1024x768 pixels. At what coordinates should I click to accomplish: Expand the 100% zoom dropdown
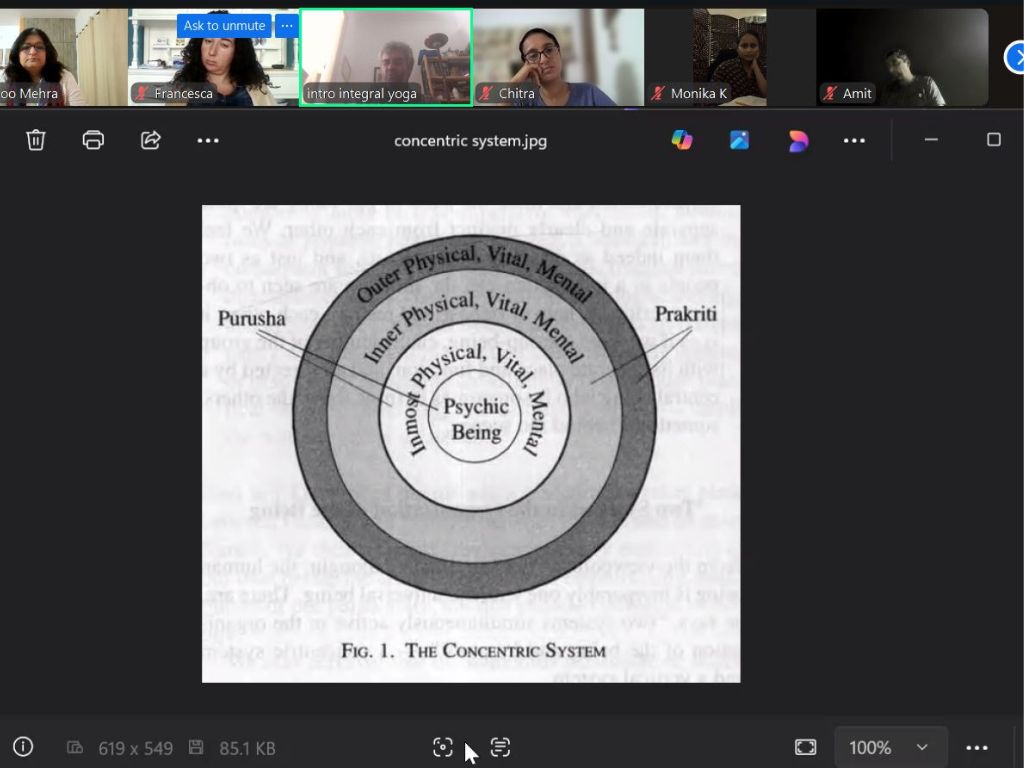click(x=921, y=747)
